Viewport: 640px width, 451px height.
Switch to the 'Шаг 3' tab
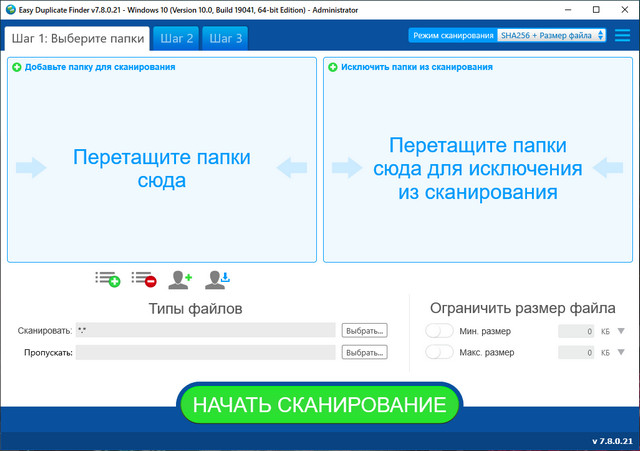pyautogui.click(x=225, y=39)
